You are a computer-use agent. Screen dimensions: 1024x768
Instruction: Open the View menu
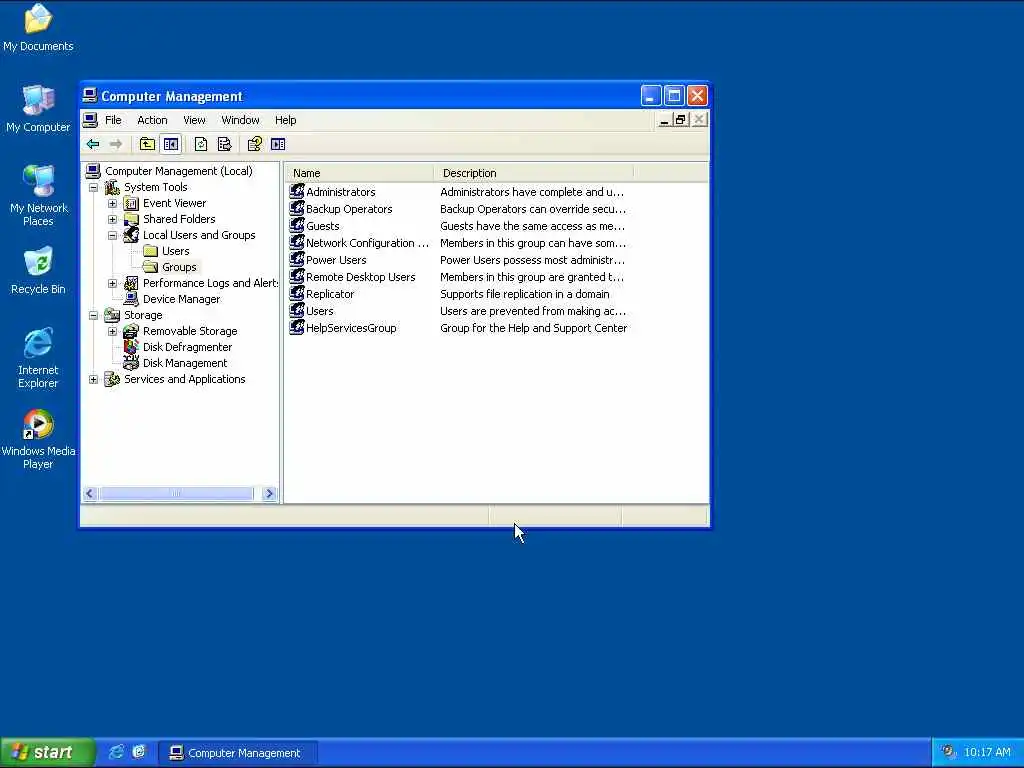point(194,120)
